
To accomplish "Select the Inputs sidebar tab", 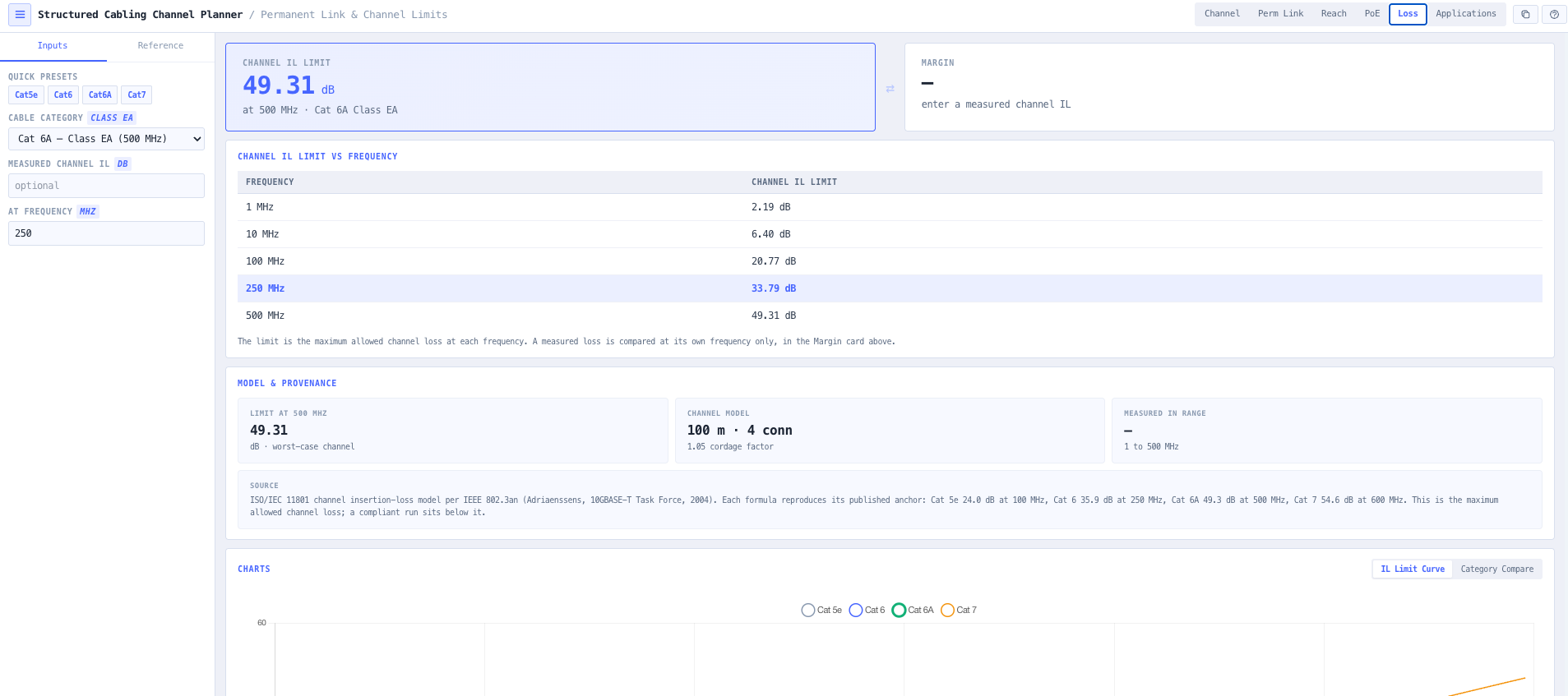I will point(53,46).
